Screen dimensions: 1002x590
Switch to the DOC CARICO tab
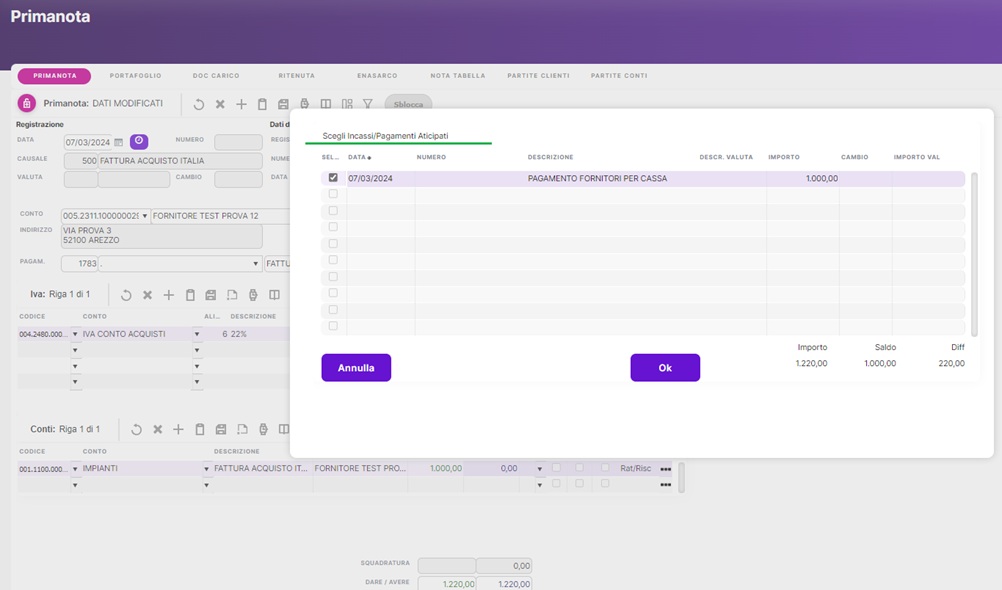coord(216,76)
